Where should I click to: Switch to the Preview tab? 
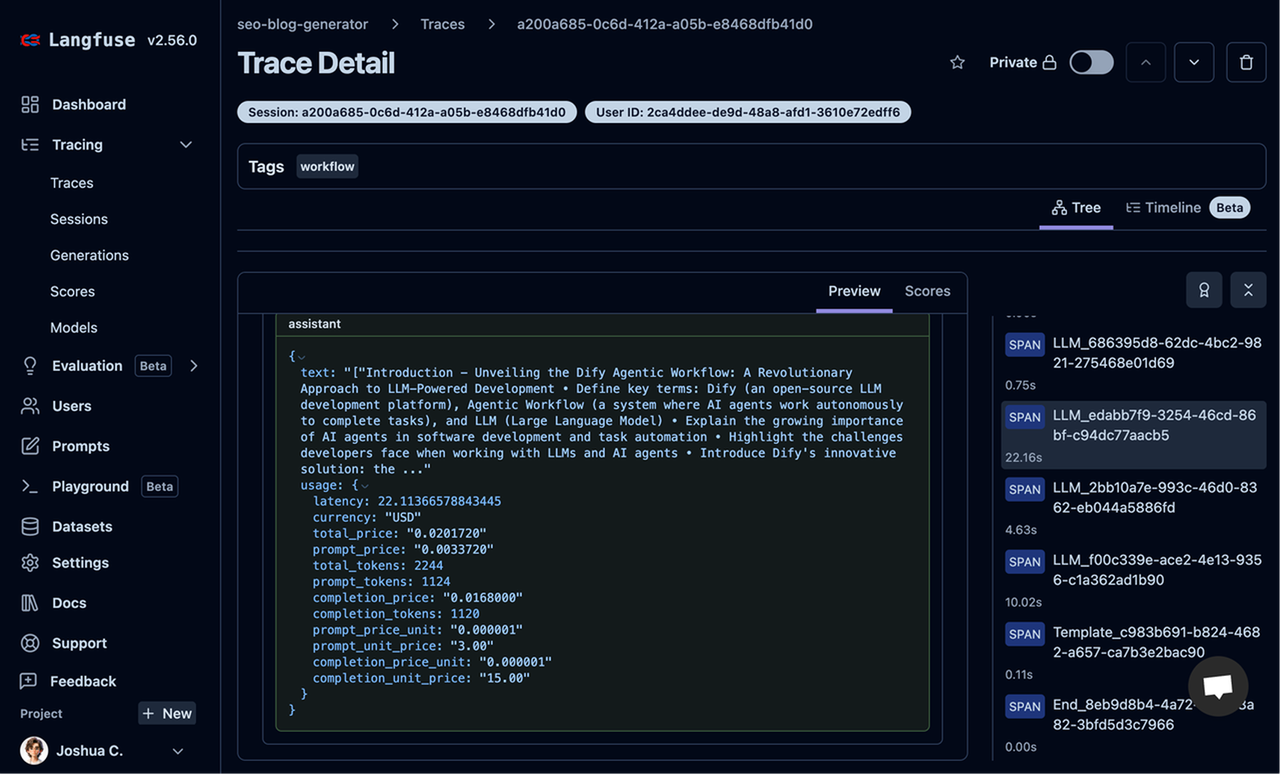(x=854, y=291)
